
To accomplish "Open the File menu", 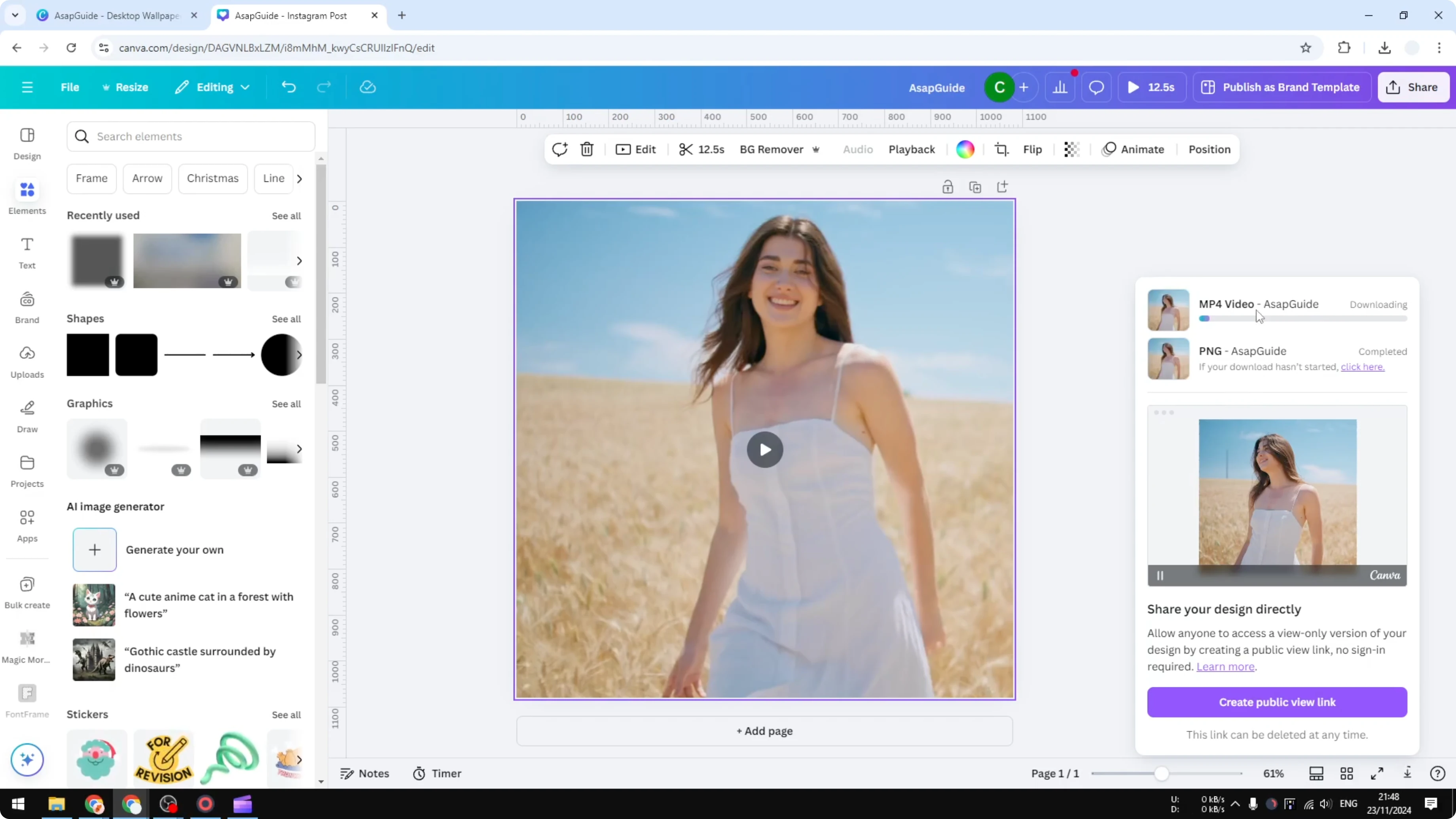I will tap(70, 87).
